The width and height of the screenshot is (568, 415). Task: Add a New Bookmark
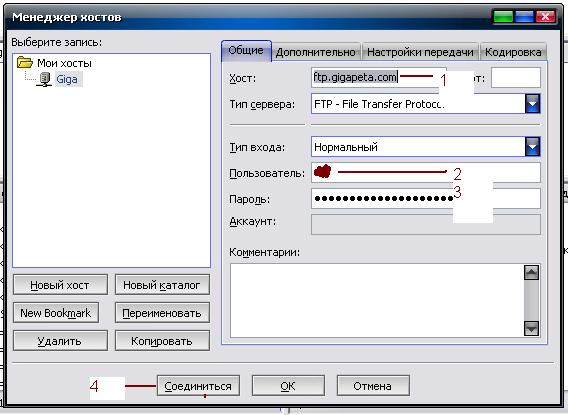click(x=56, y=313)
